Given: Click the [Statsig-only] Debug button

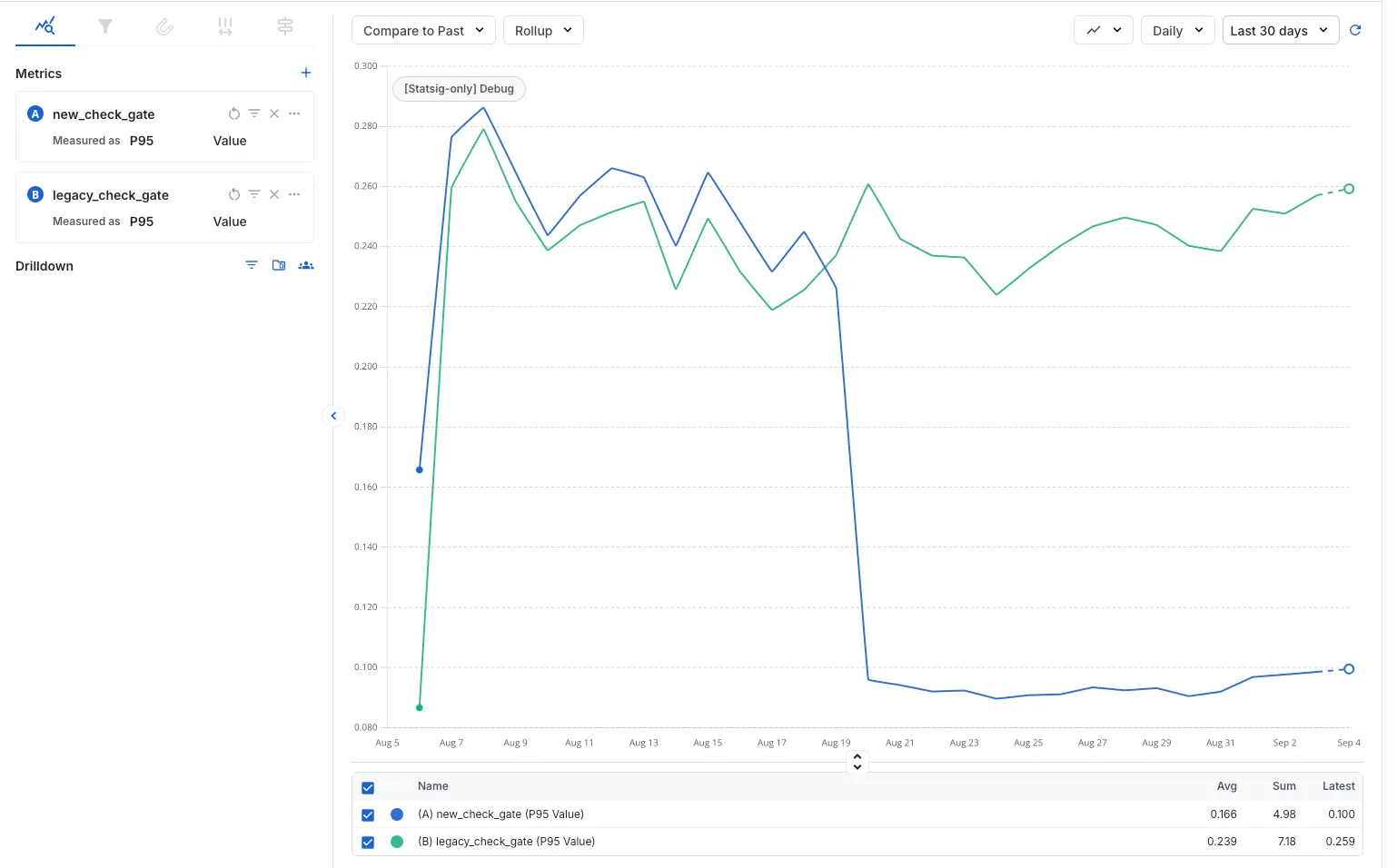Looking at the screenshot, I should [459, 88].
